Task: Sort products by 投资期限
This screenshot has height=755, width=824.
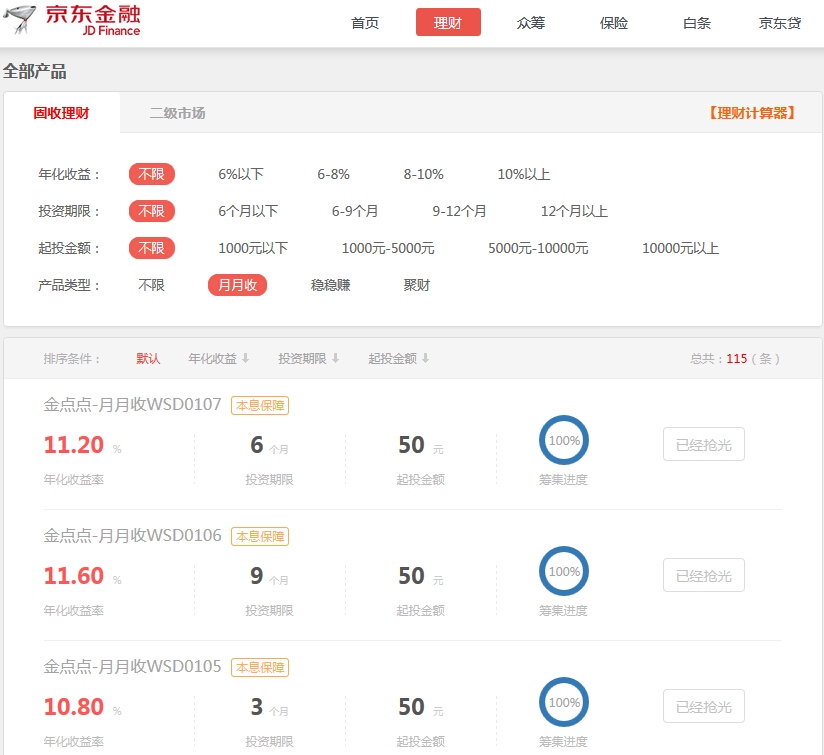Action: 308,359
